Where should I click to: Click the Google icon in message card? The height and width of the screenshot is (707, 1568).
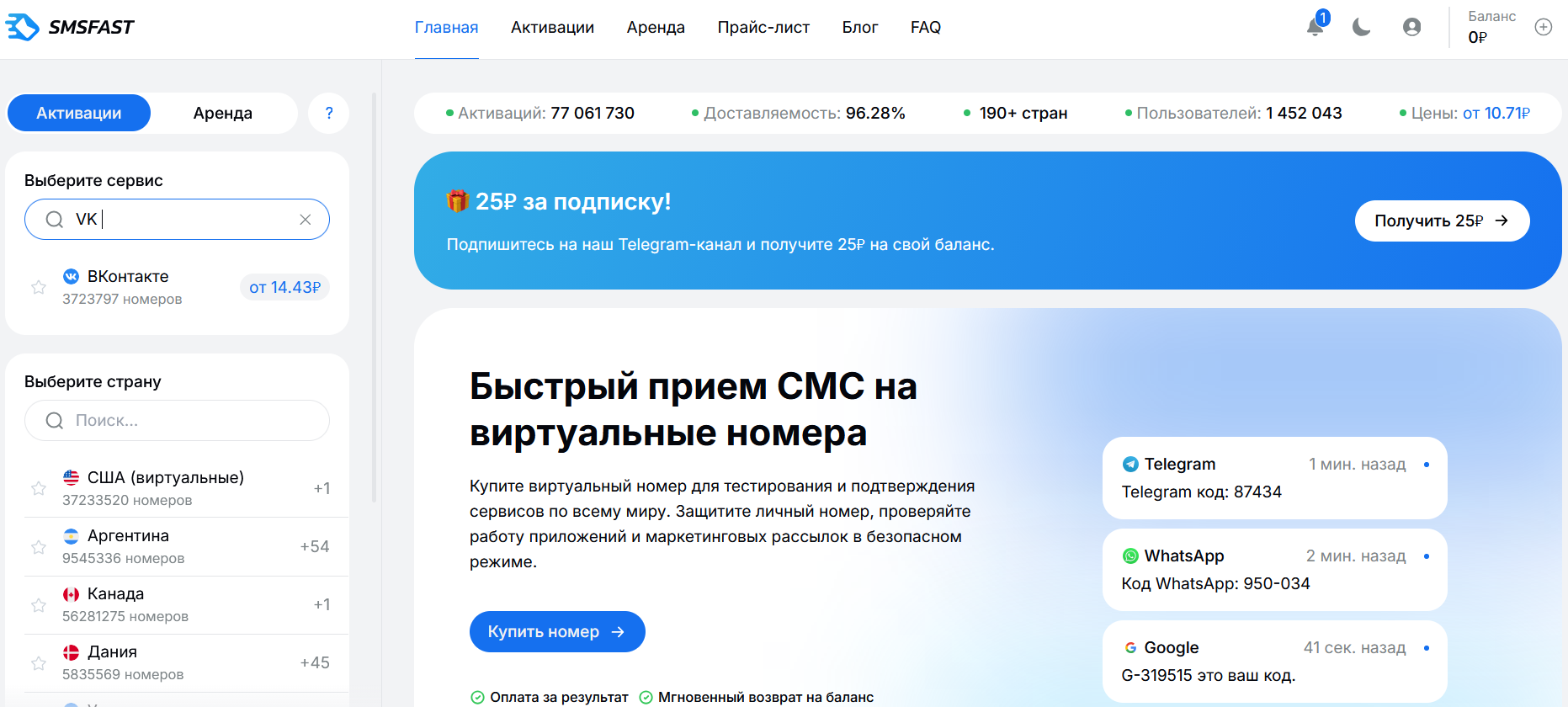pyautogui.click(x=1130, y=648)
